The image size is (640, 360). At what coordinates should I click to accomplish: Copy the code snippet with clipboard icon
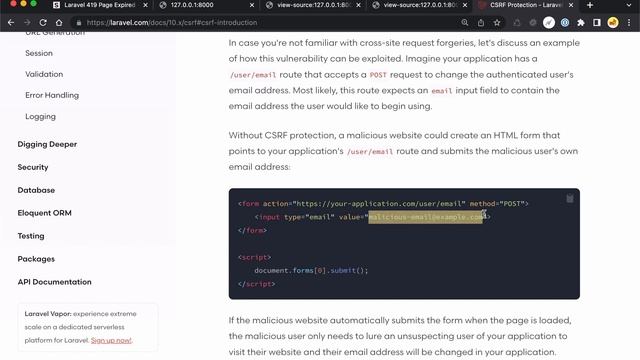[570, 198]
